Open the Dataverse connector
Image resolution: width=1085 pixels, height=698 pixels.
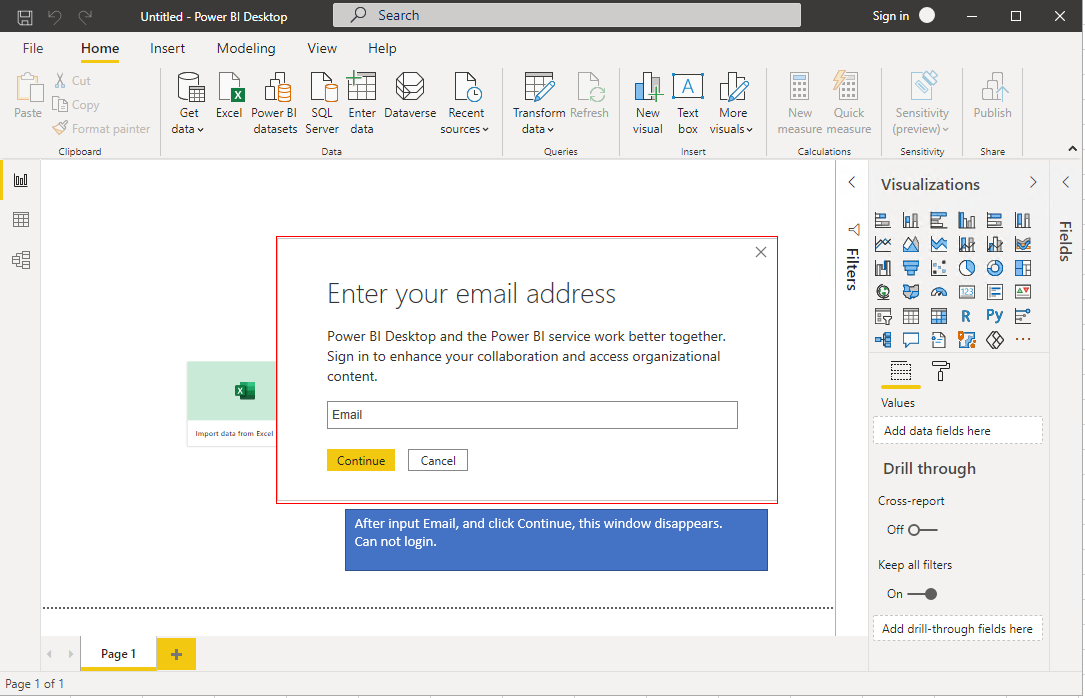click(x=410, y=96)
